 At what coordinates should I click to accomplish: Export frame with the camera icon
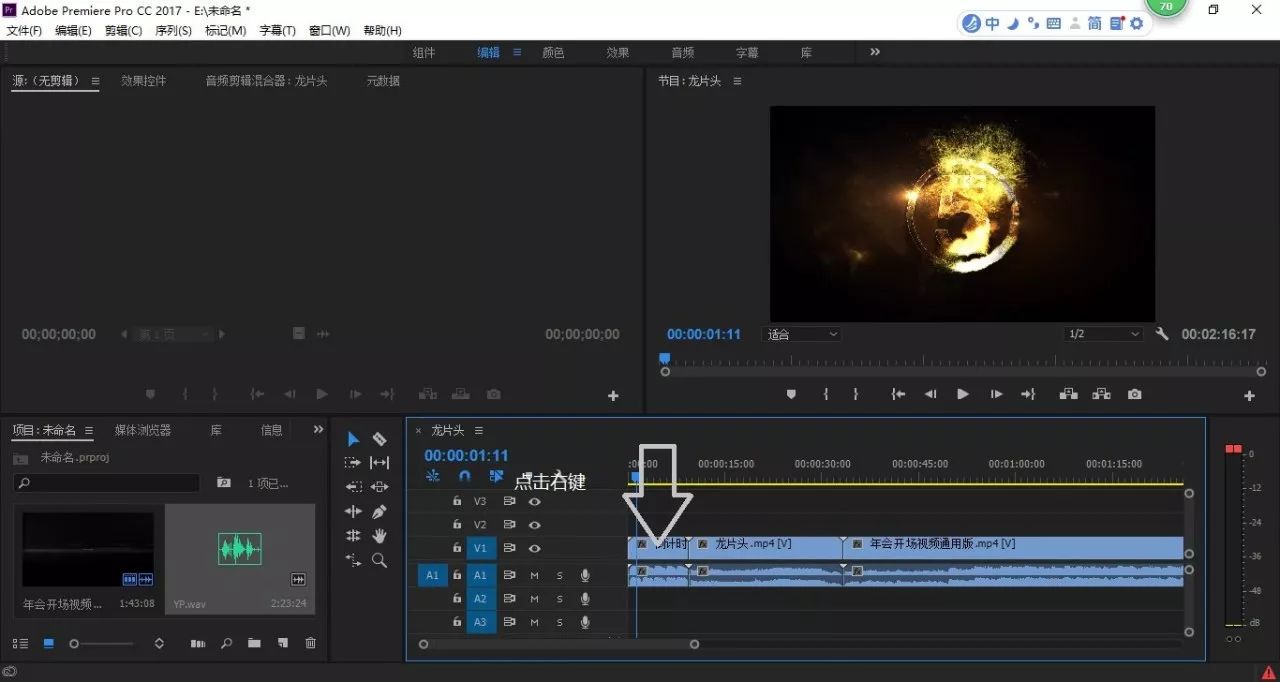tap(1134, 395)
